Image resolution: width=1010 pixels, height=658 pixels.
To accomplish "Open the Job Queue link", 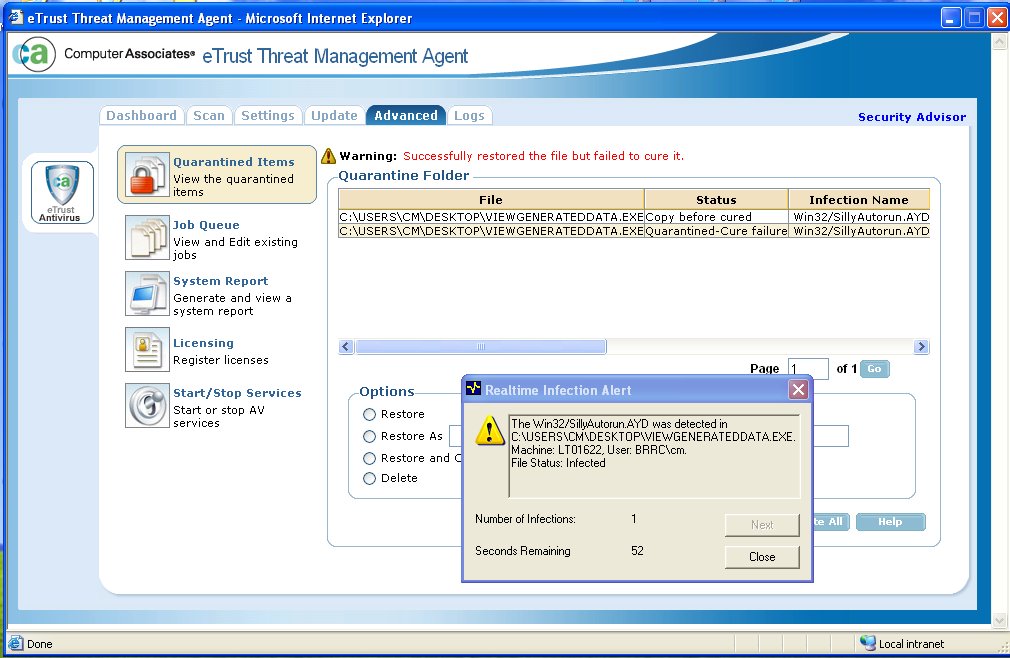I will click(x=206, y=225).
